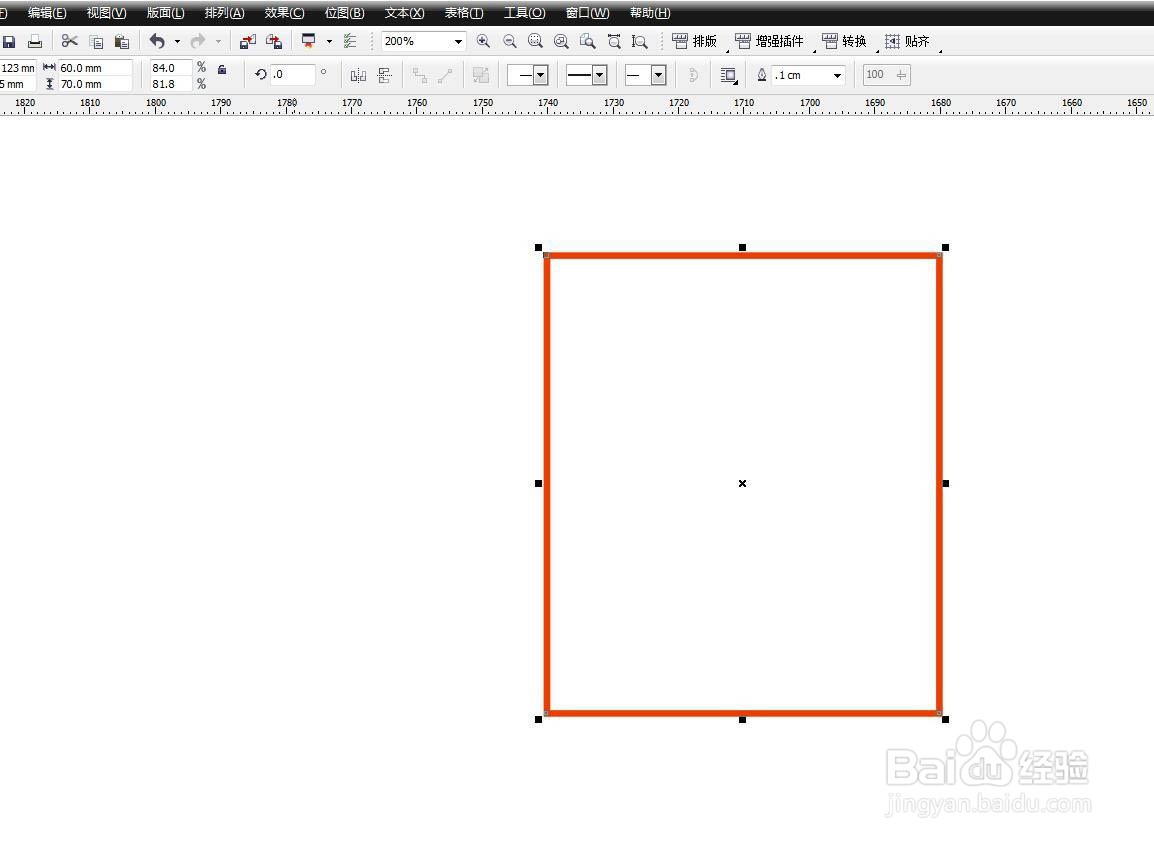This screenshot has height=843, width=1154.
Task: Click the orange rectangle's left edge
Action: tap(547, 484)
